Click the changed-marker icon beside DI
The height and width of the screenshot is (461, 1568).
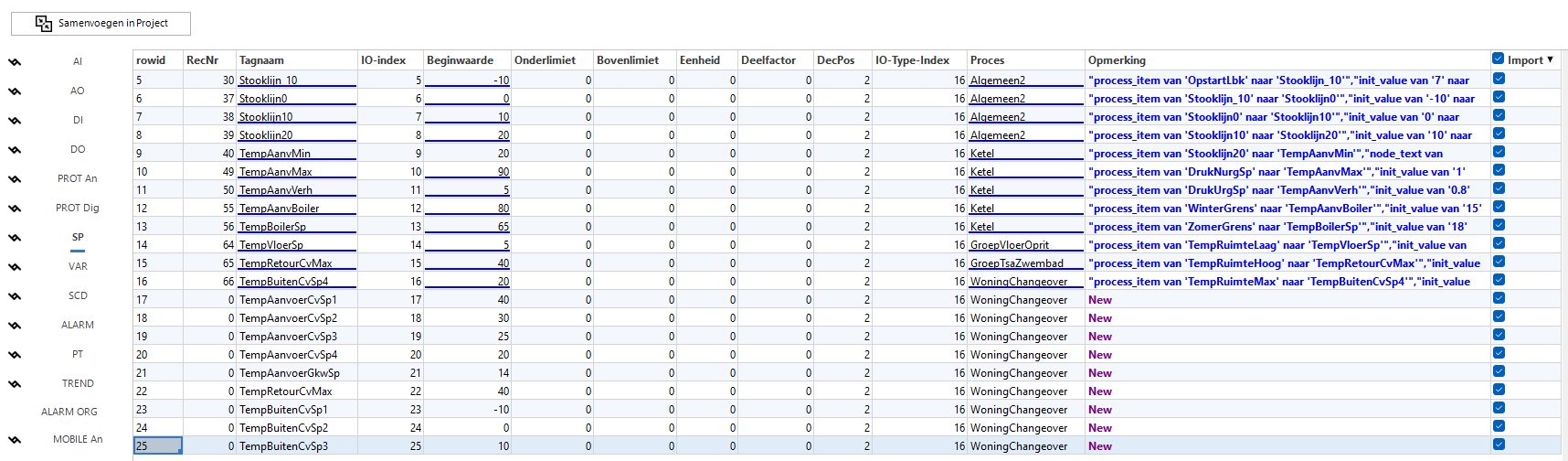click(15, 121)
